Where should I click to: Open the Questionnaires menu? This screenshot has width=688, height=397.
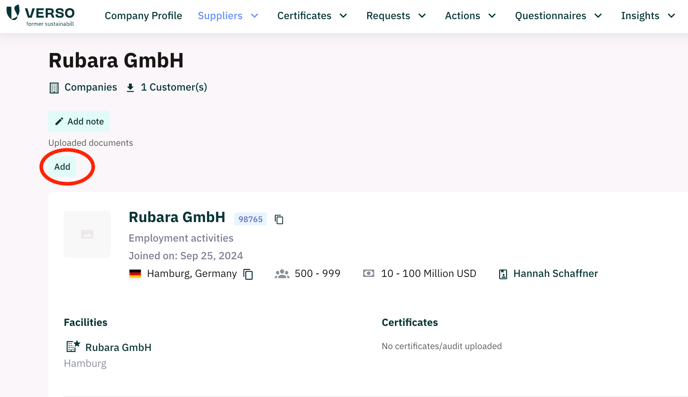(558, 16)
